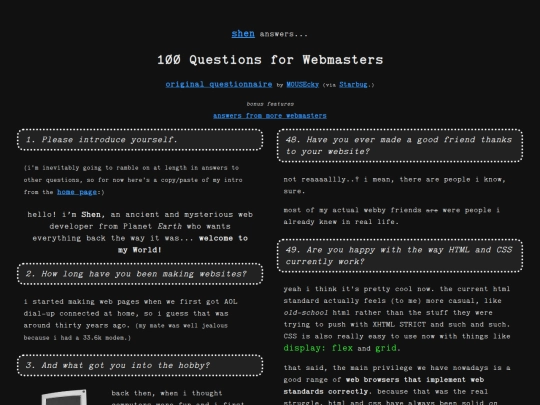Select question '1. Please introduce yourself.'
The image size is (540, 405).
(140, 140)
